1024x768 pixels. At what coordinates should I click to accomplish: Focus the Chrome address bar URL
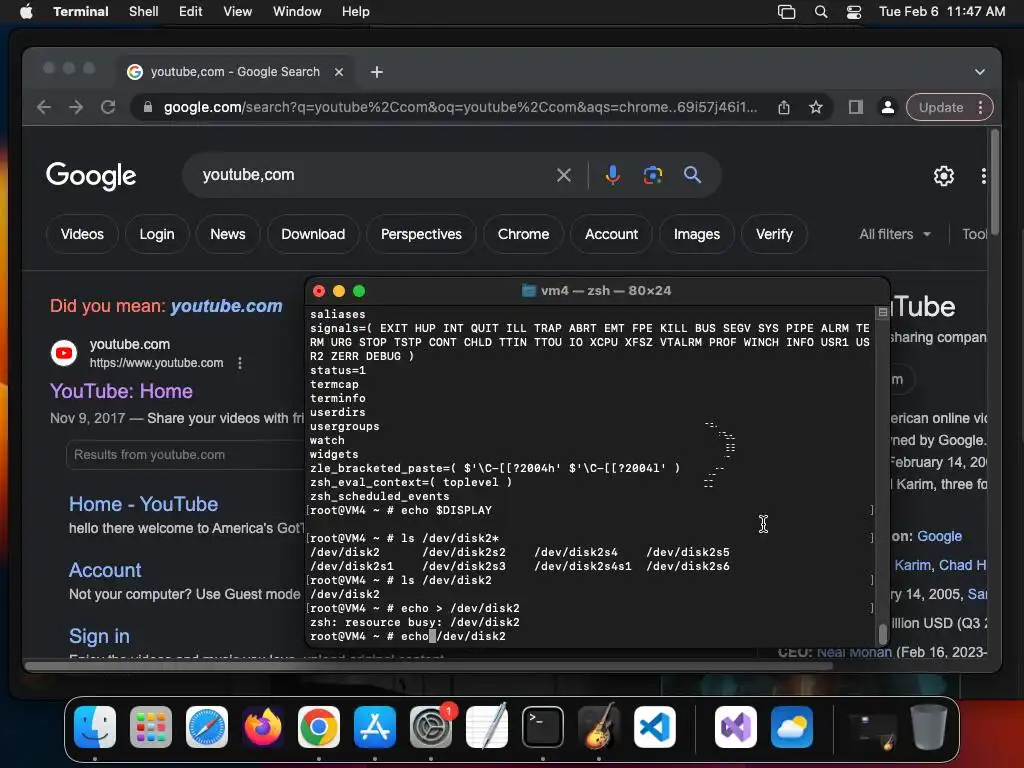[460, 107]
